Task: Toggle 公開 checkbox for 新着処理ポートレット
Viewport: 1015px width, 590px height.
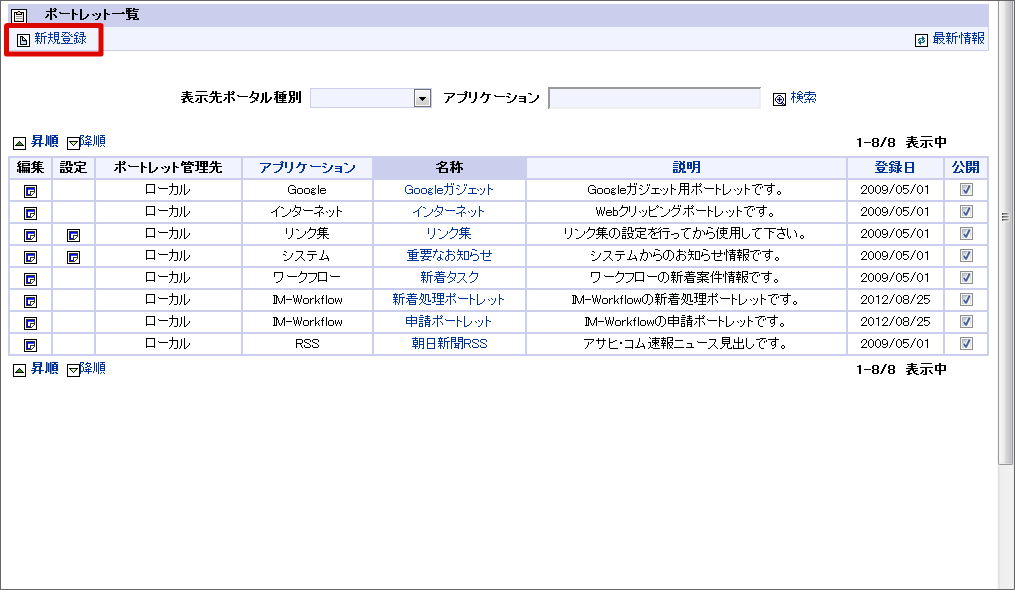Action: (966, 300)
